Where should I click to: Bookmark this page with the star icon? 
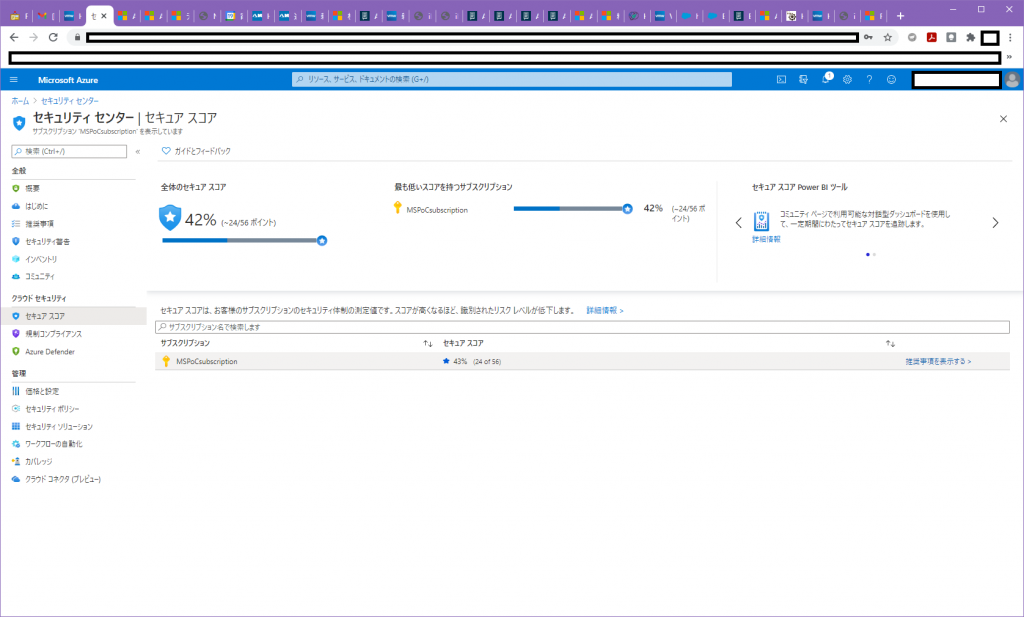coord(888,38)
